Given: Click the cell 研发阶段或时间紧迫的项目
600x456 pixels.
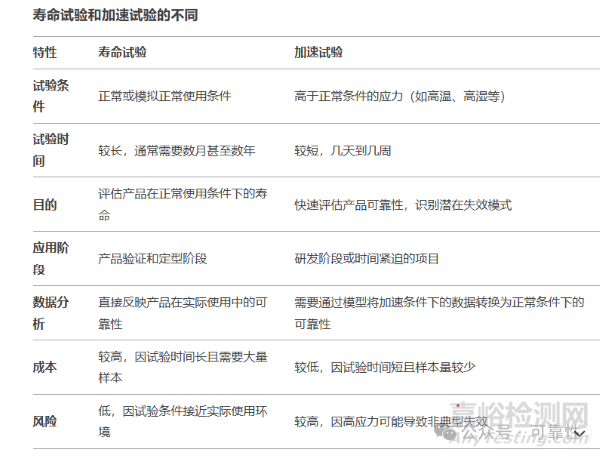Looking at the screenshot, I should tap(366, 258).
